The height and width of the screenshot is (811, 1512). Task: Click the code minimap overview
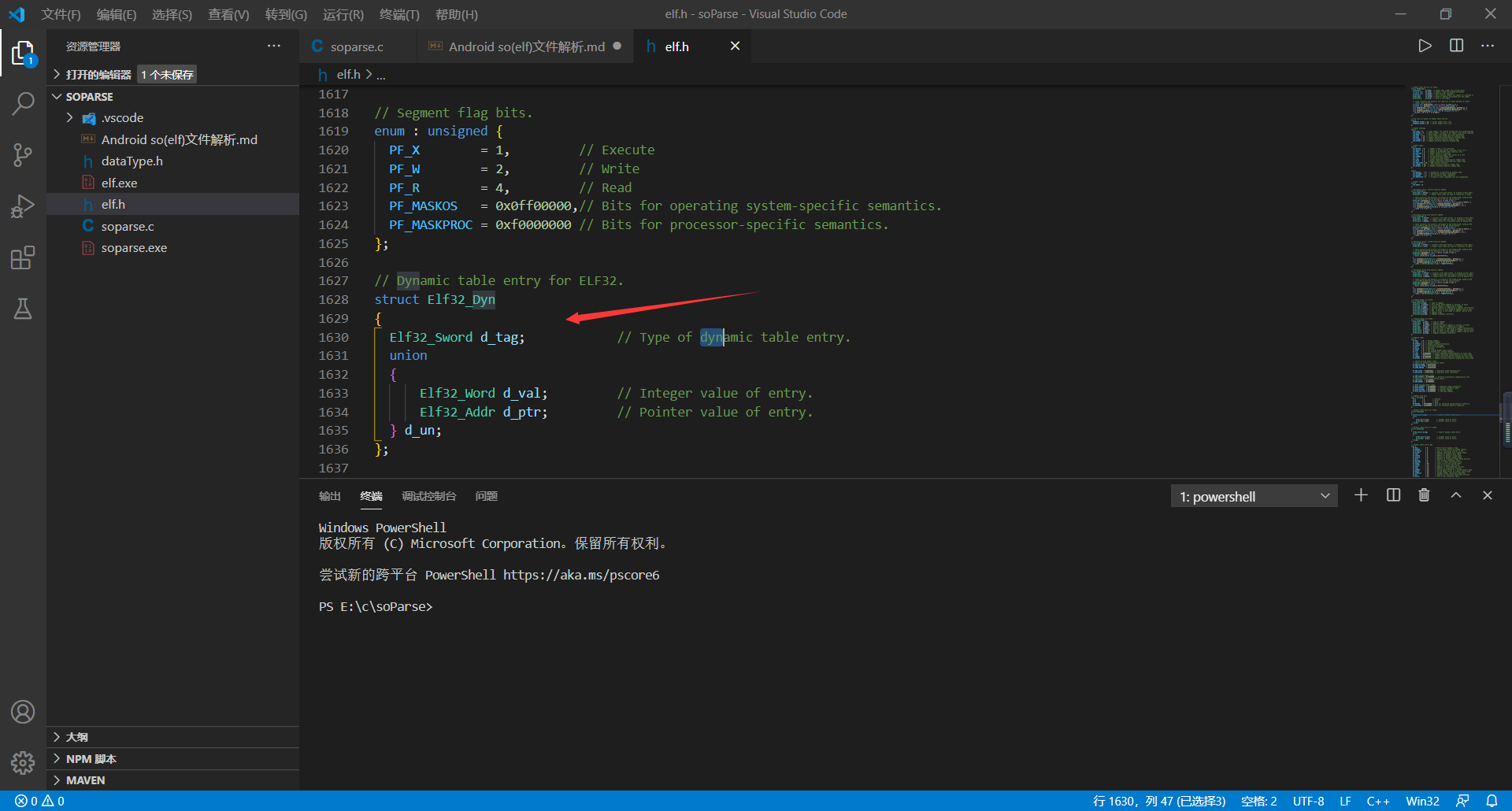pos(1453,282)
